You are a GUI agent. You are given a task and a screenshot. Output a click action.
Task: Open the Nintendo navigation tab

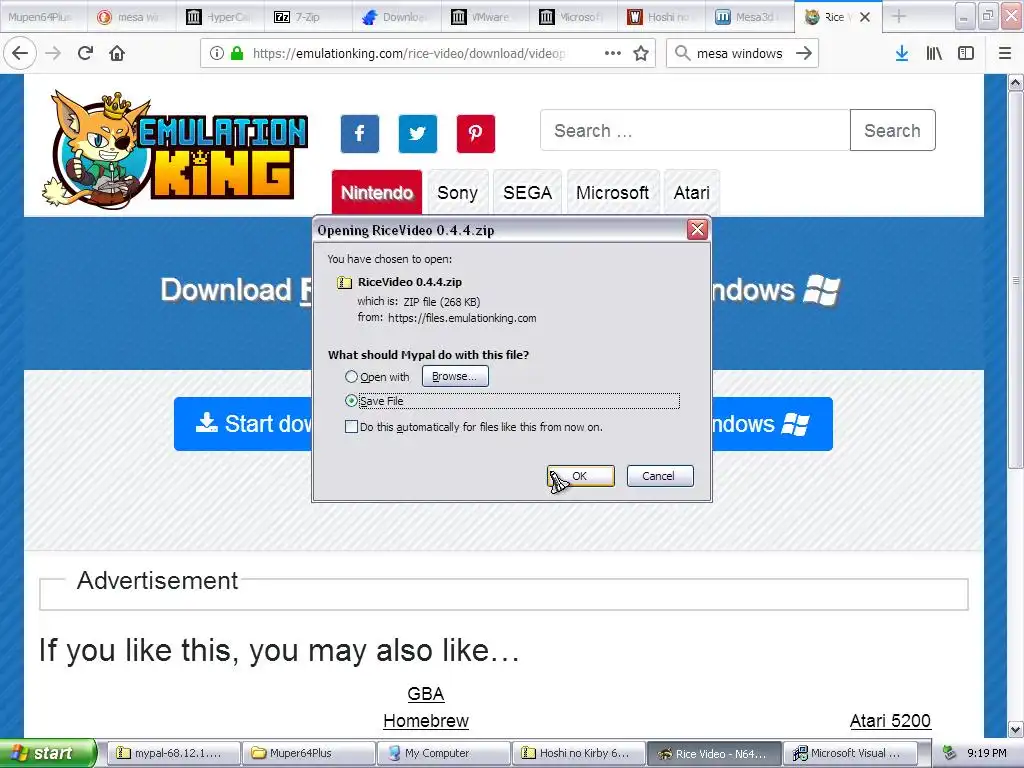[377, 193]
